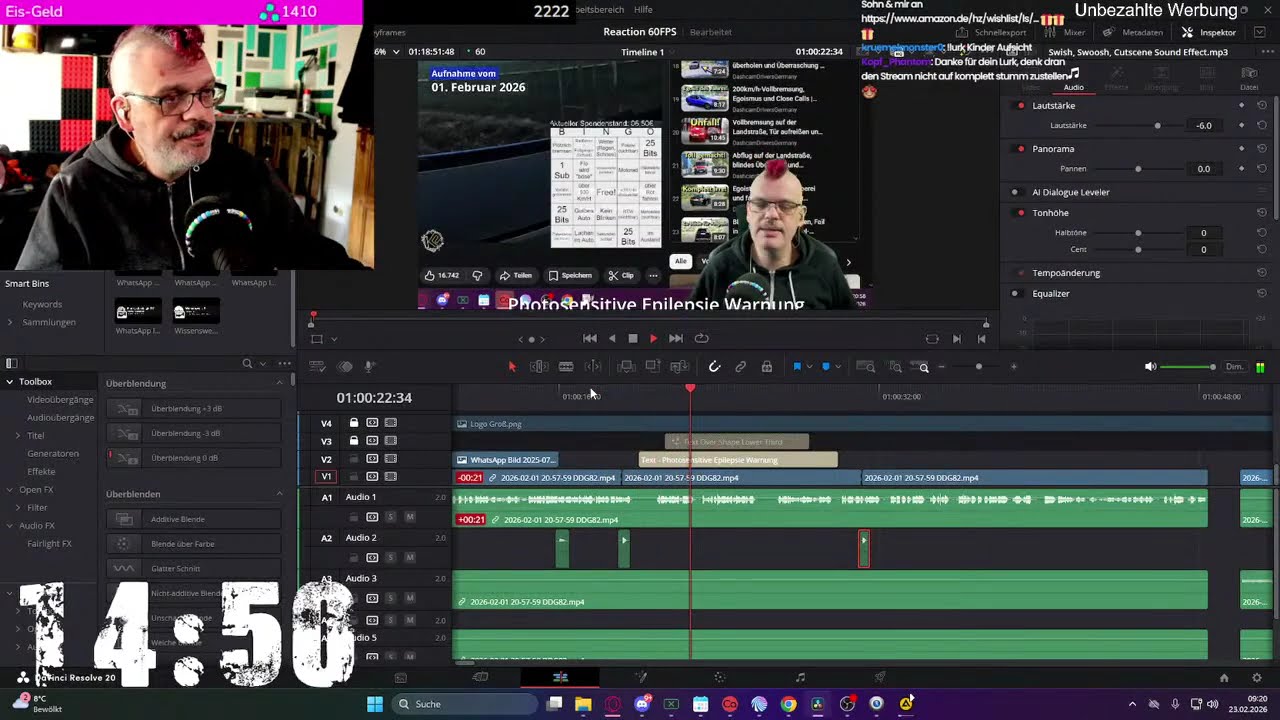Search the Überblendung effects list

(x=247, y=363)
